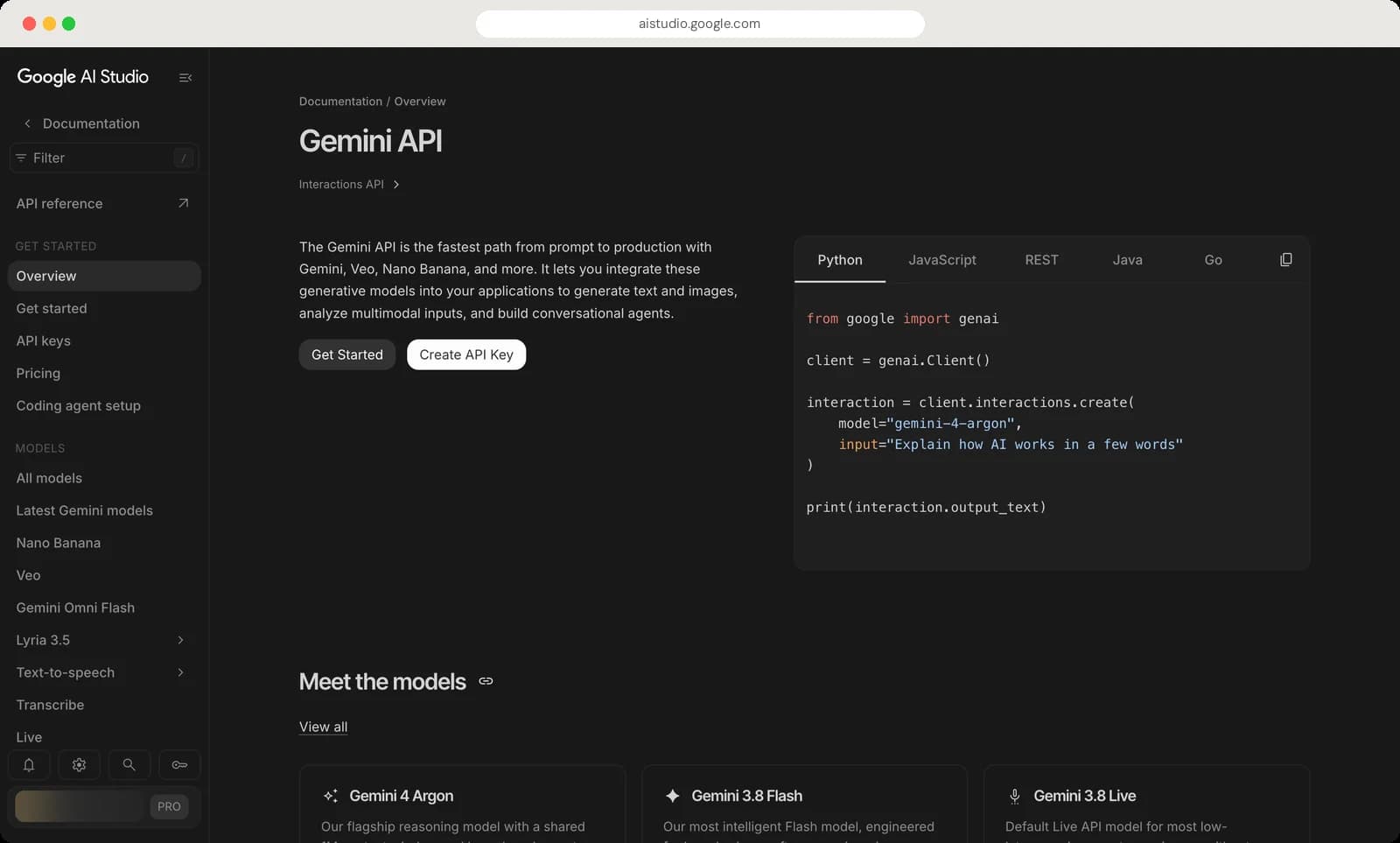Image resolution: width=1400 pixels, height=843 pixels.
Task: Click the Gemini 3.8 Live microphone icon
Action: coord(1014,796)
